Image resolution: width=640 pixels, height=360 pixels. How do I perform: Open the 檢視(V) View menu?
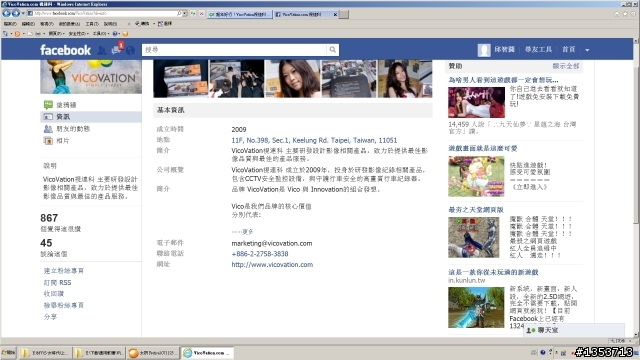(47, 24)
